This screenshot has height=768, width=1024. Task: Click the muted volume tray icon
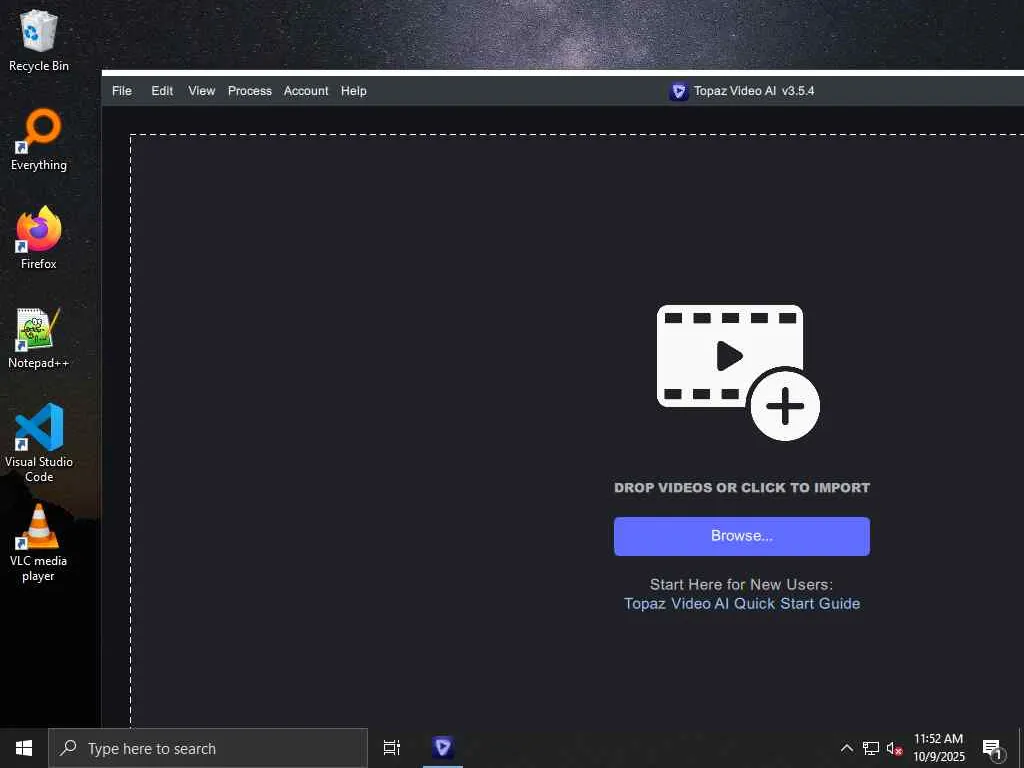[x=894, y=748]
